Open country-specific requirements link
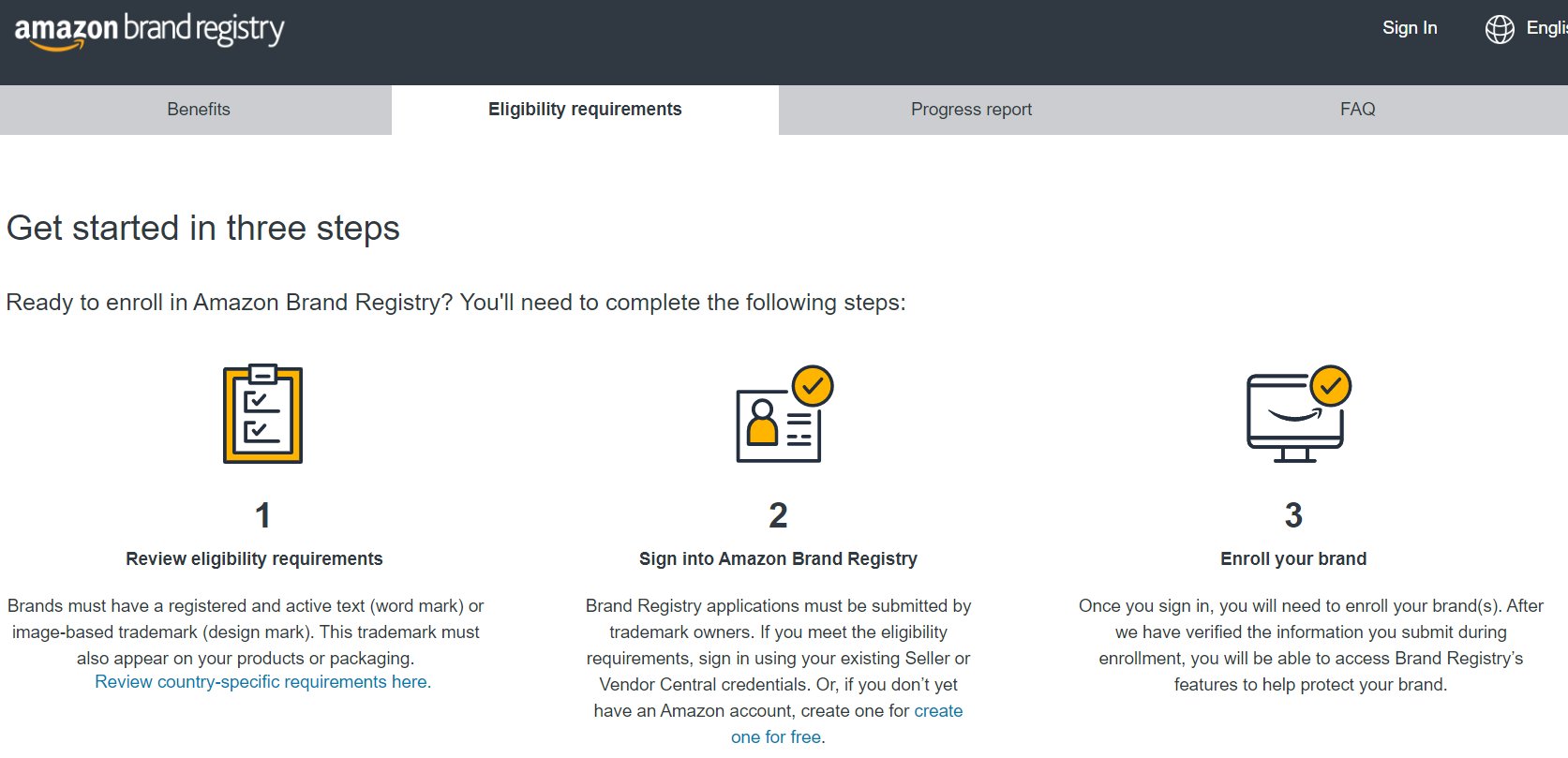The width and height of the screenshot is (1568, 758). point(261,681)
